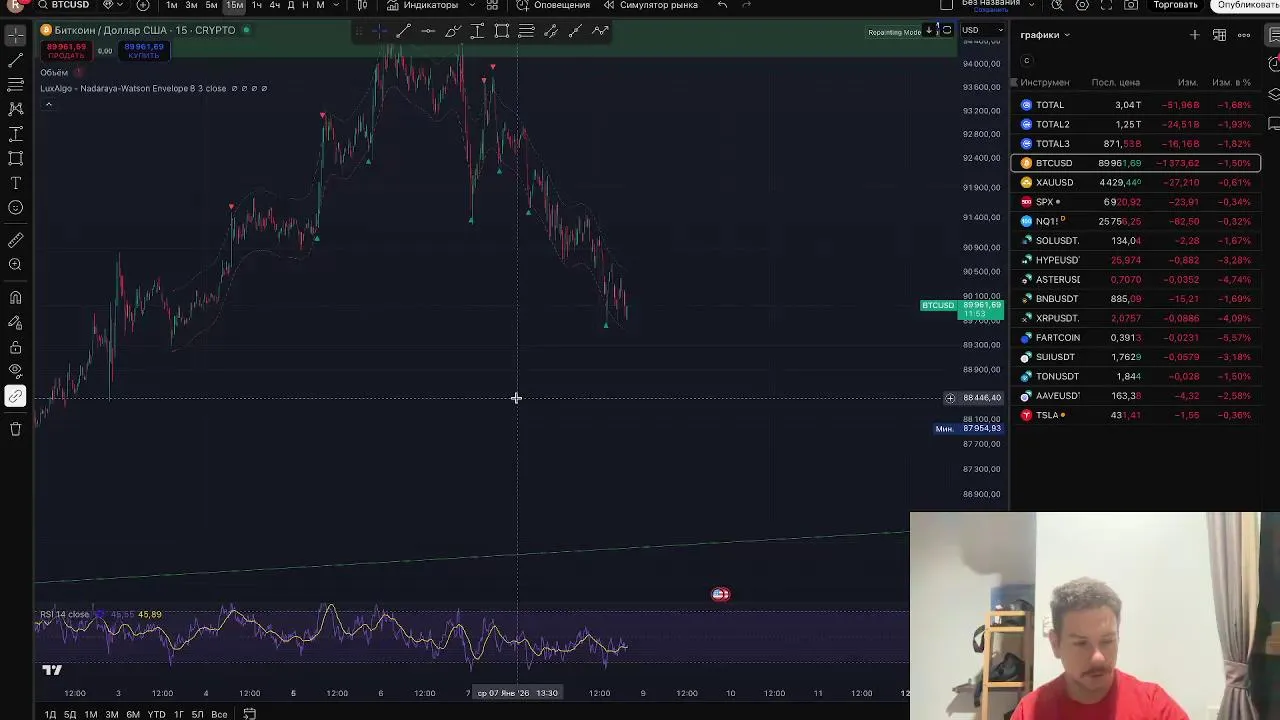Viewport: 1280px width, 720px height.
Task: Open chart settings hexagon gear icon
Action: [x=1083, y=5]
